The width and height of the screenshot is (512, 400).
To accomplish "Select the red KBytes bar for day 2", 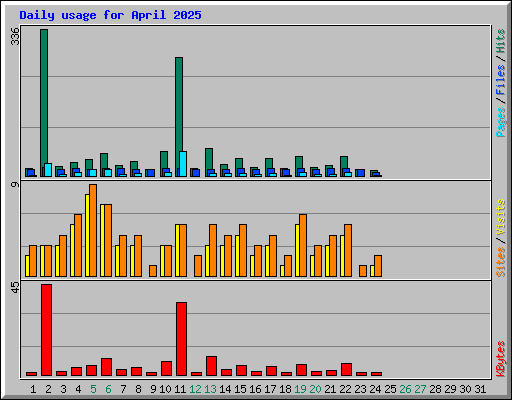I will 47,330.
